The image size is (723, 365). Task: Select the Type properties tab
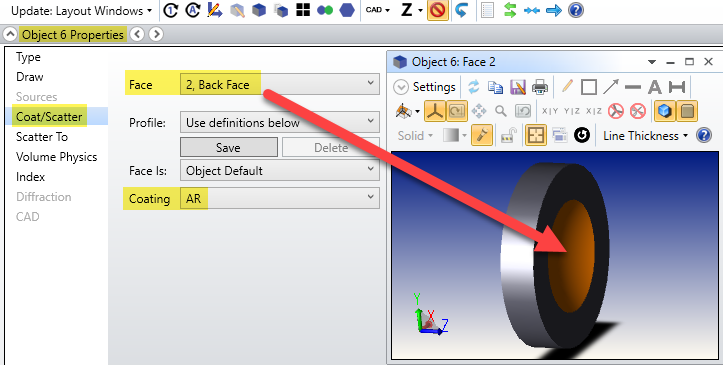(29, 57)
